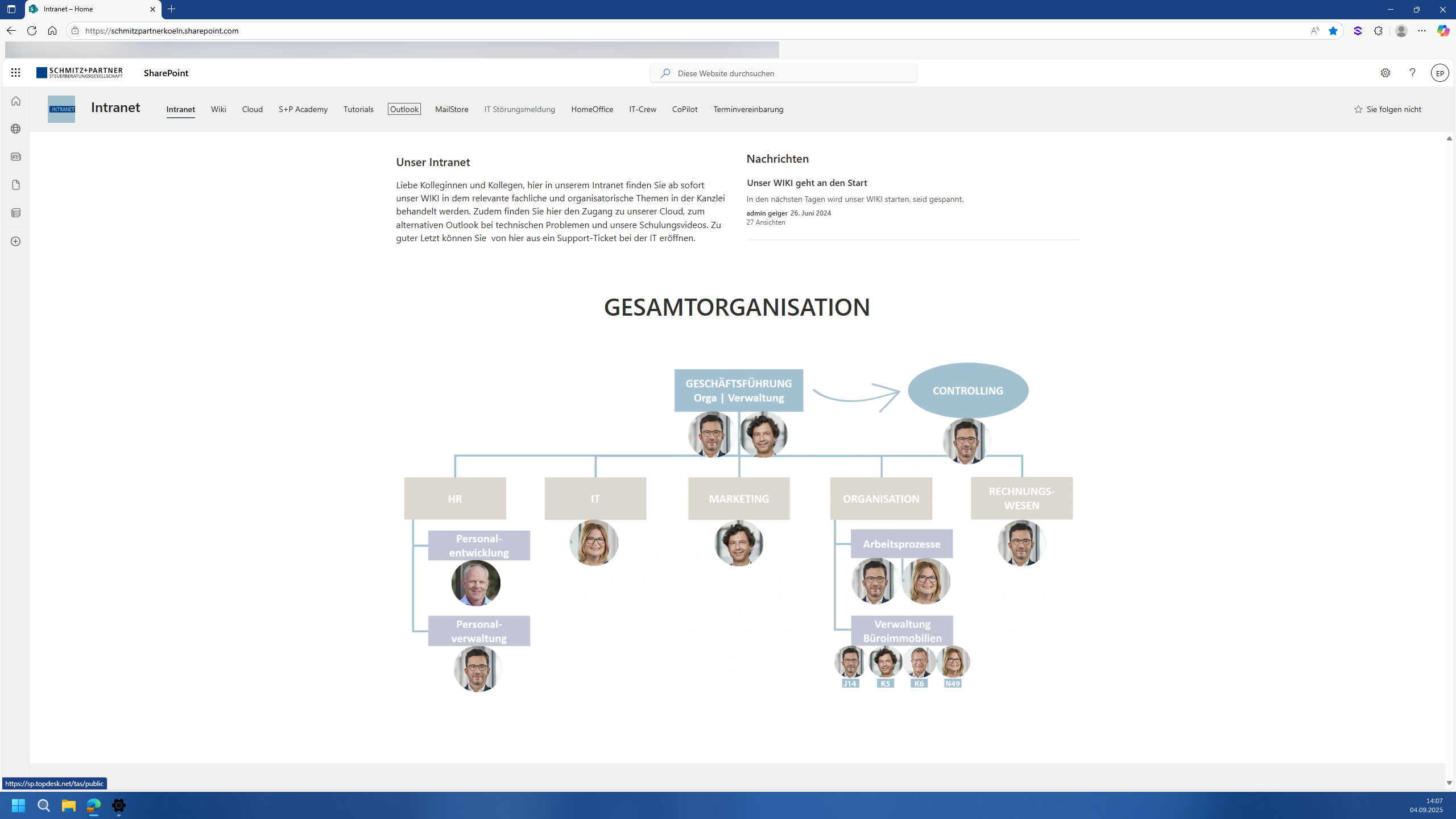Open the SharePoint app launcher waffle icon
Viewport: 1456px width, 819px height.
click(15, 73)
